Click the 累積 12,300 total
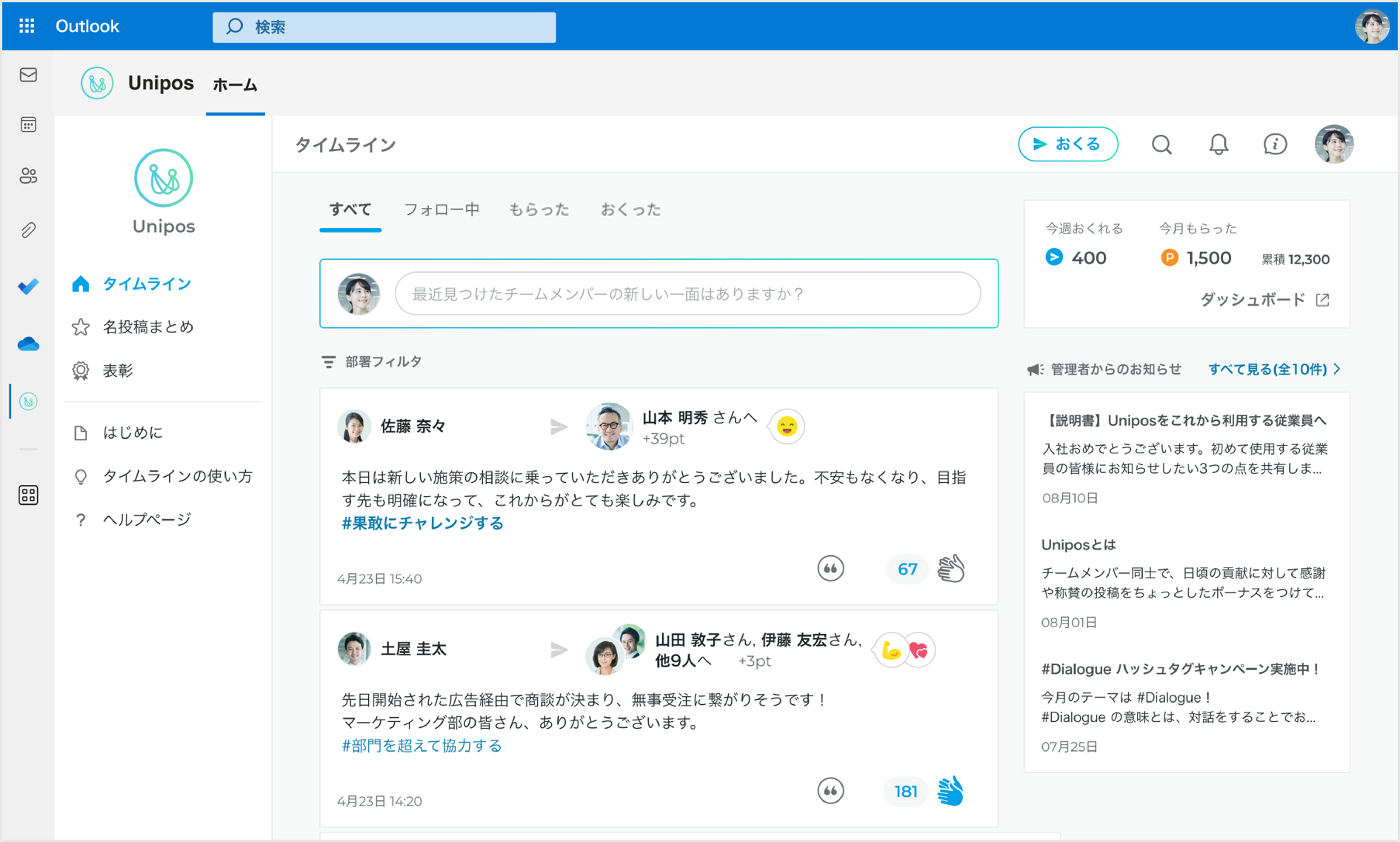1400x842 pixels. pos(1295,259)
